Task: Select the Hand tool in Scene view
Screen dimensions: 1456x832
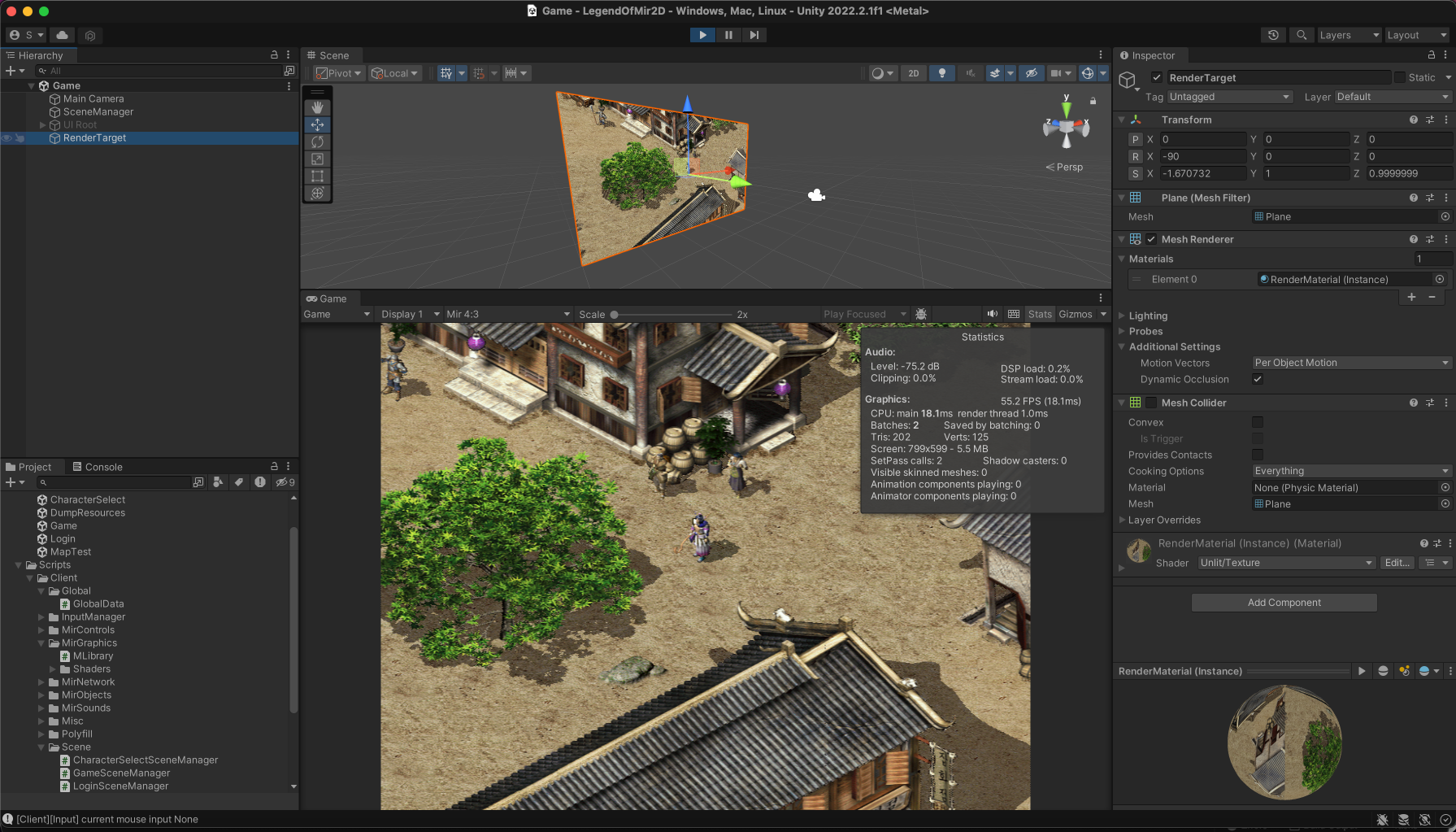Action: 317,107
